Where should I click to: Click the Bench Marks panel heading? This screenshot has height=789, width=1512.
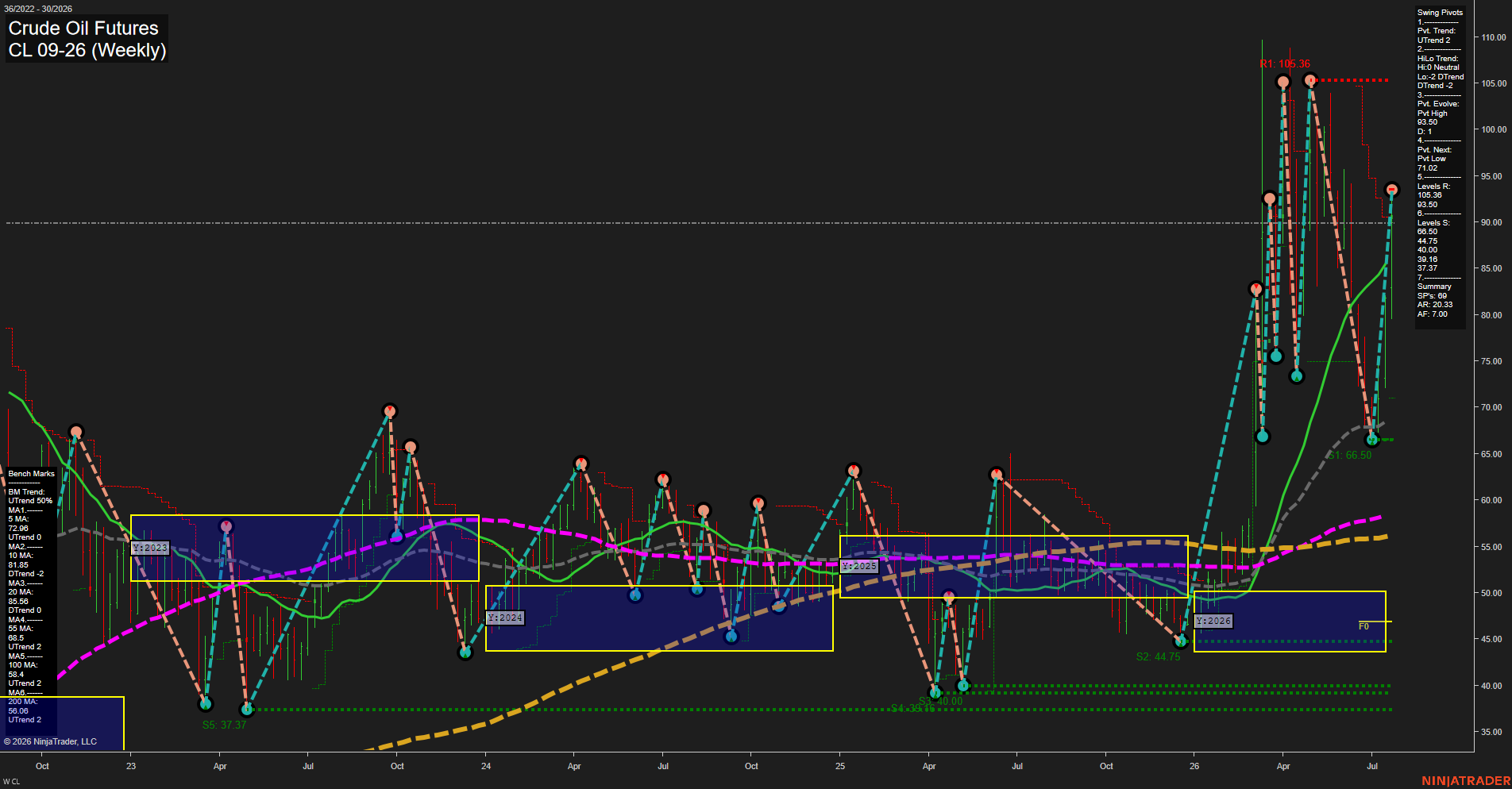coord(32,474)
